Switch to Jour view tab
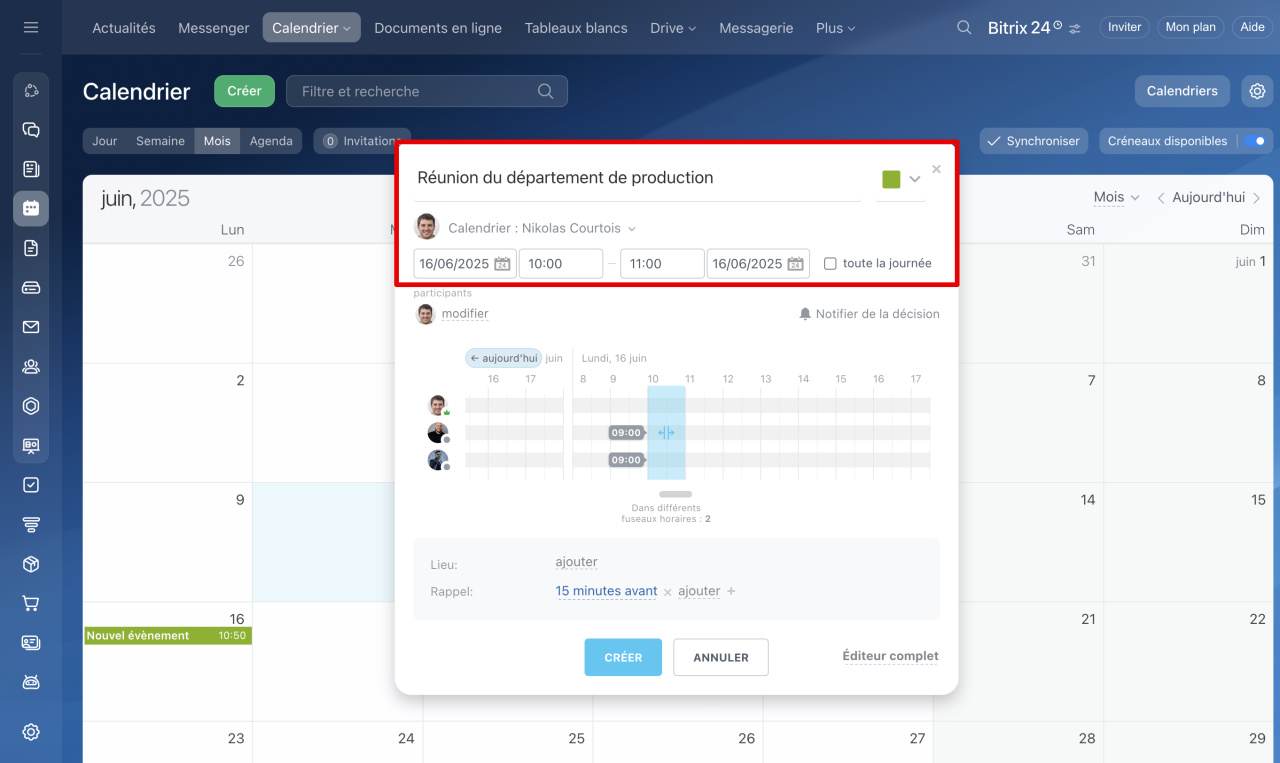Image resolution: width=1280 pixels, height=763 pixels. point(105,141)
